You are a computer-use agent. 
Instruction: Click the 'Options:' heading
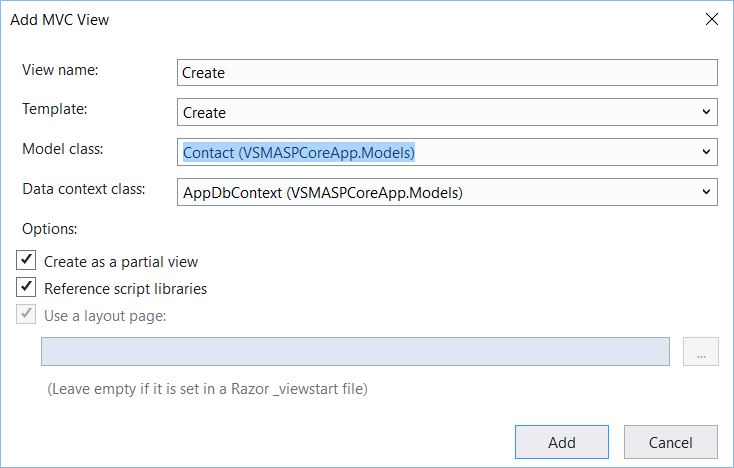tap(50, 229)
